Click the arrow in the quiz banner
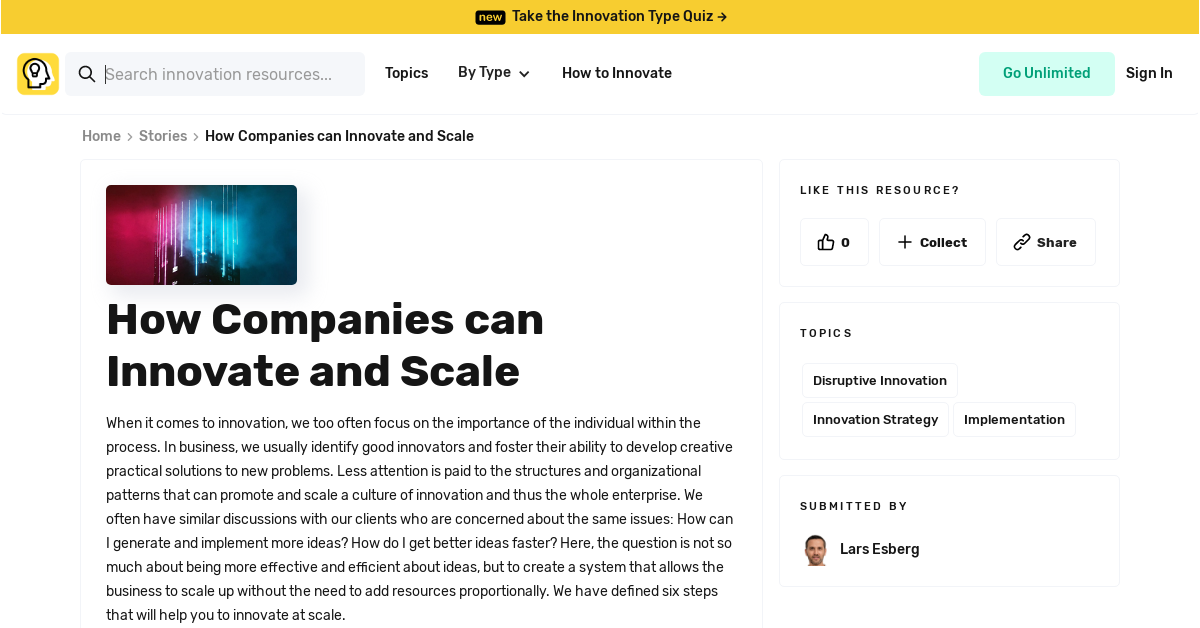Screen dimensions: 1200x628 pos(722,16)
